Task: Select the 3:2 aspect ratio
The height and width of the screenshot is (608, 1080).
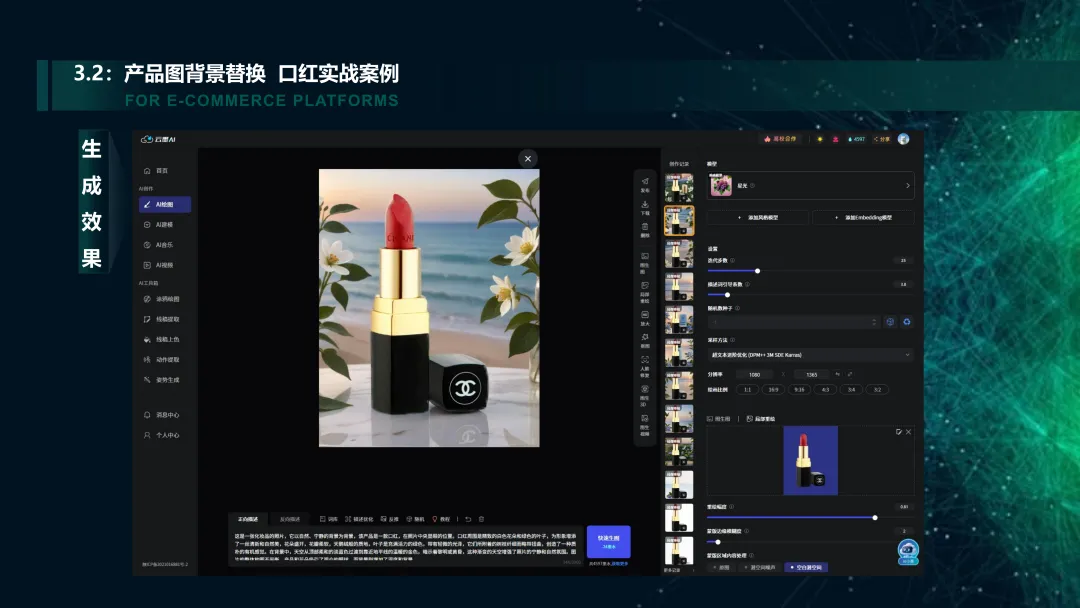Action: [x=878, y=390]
